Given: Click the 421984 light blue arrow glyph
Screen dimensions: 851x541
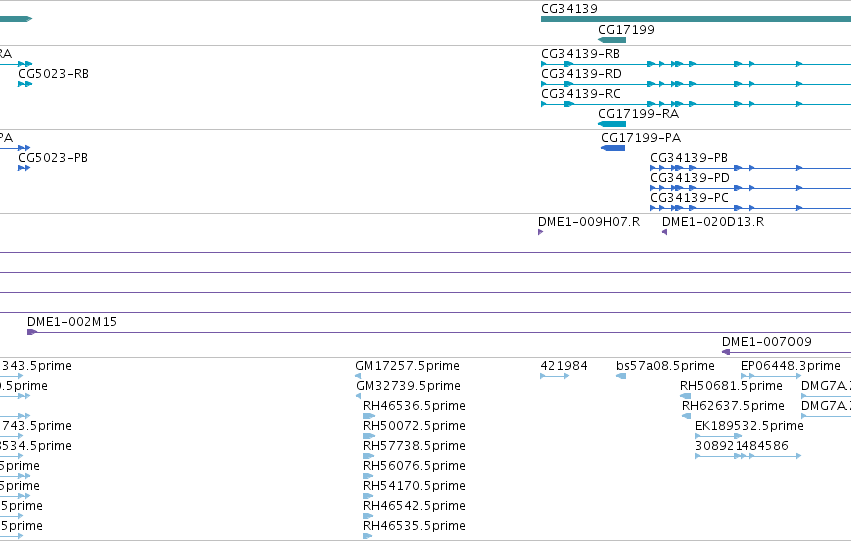Looking at the screenshot, I should (555, 376).
